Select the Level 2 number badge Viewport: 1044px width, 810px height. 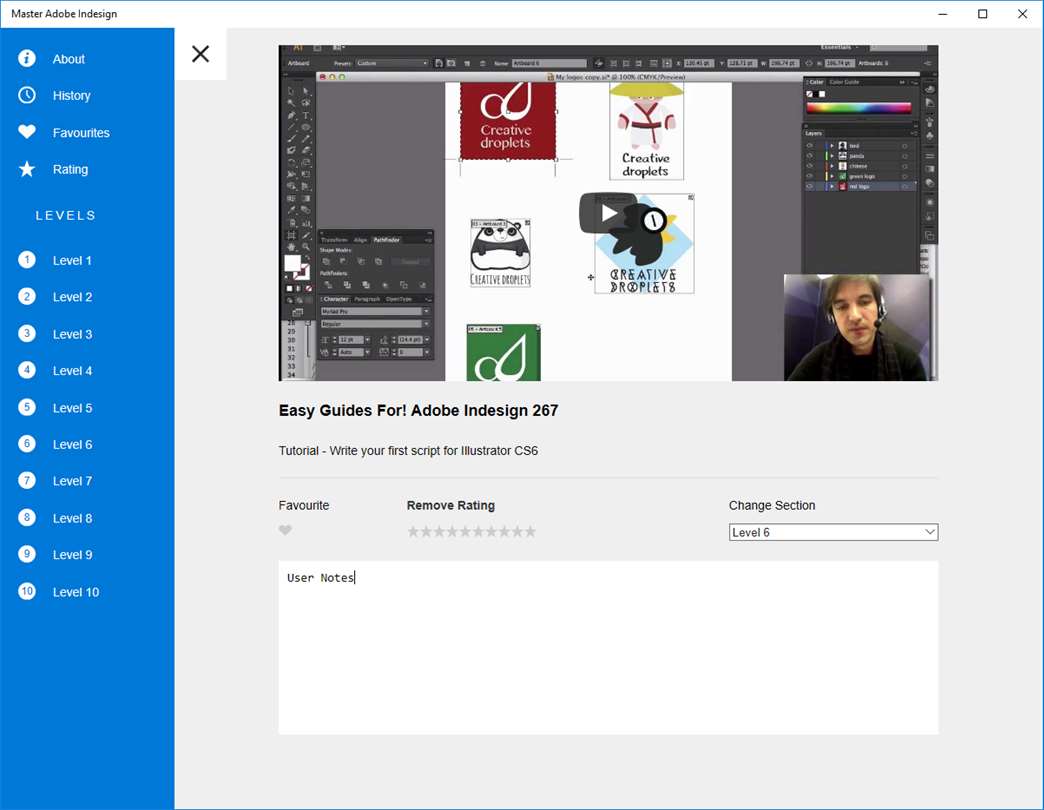click(27, 297)
